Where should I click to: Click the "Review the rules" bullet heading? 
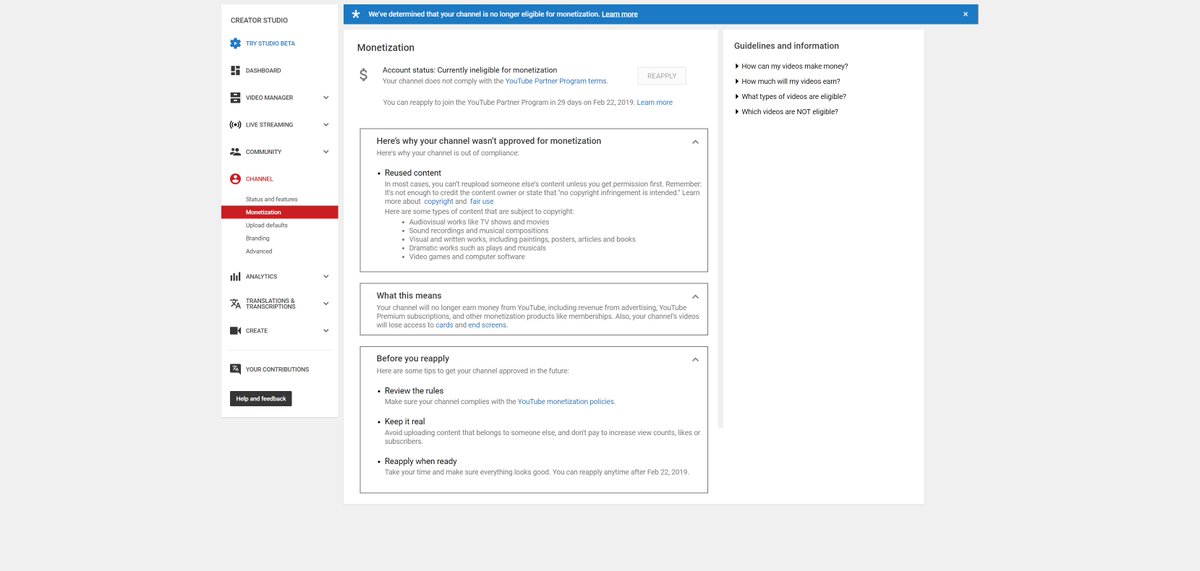coord(414,391)
